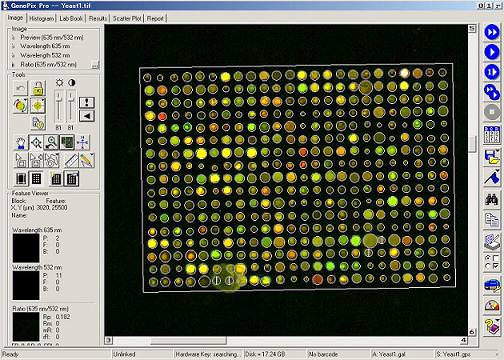Click the Wavelength 635 nm feature thumbnail
The width and height of the screenshot is (504, 360).
[26, 248]
